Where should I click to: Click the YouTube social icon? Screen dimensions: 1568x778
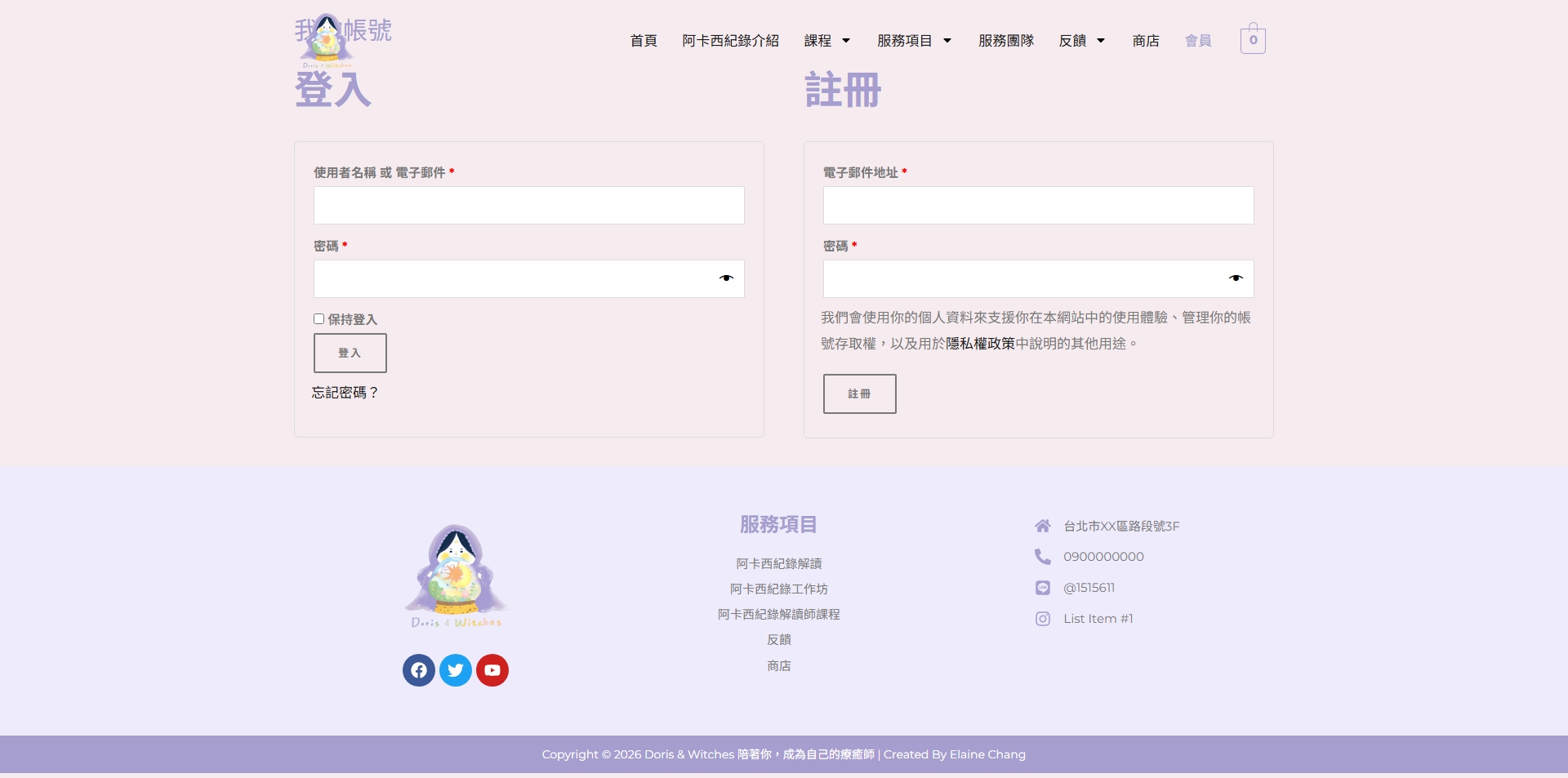click(x=492, y=670)
